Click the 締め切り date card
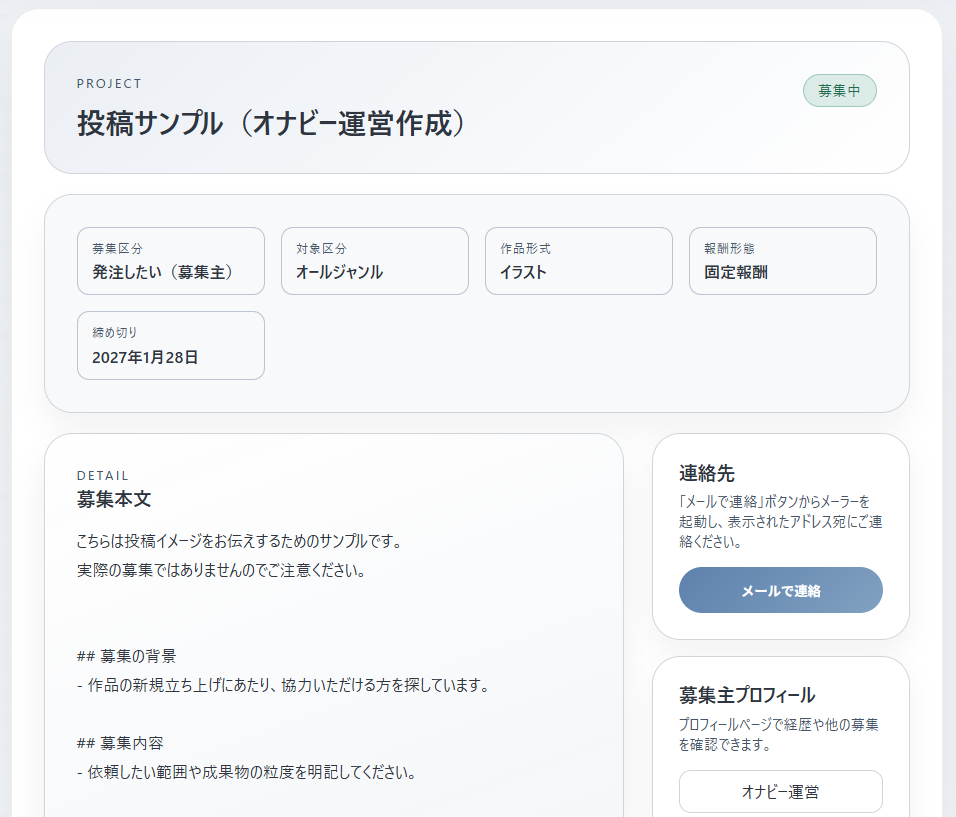The image size is (956, 817). point(171,345)
